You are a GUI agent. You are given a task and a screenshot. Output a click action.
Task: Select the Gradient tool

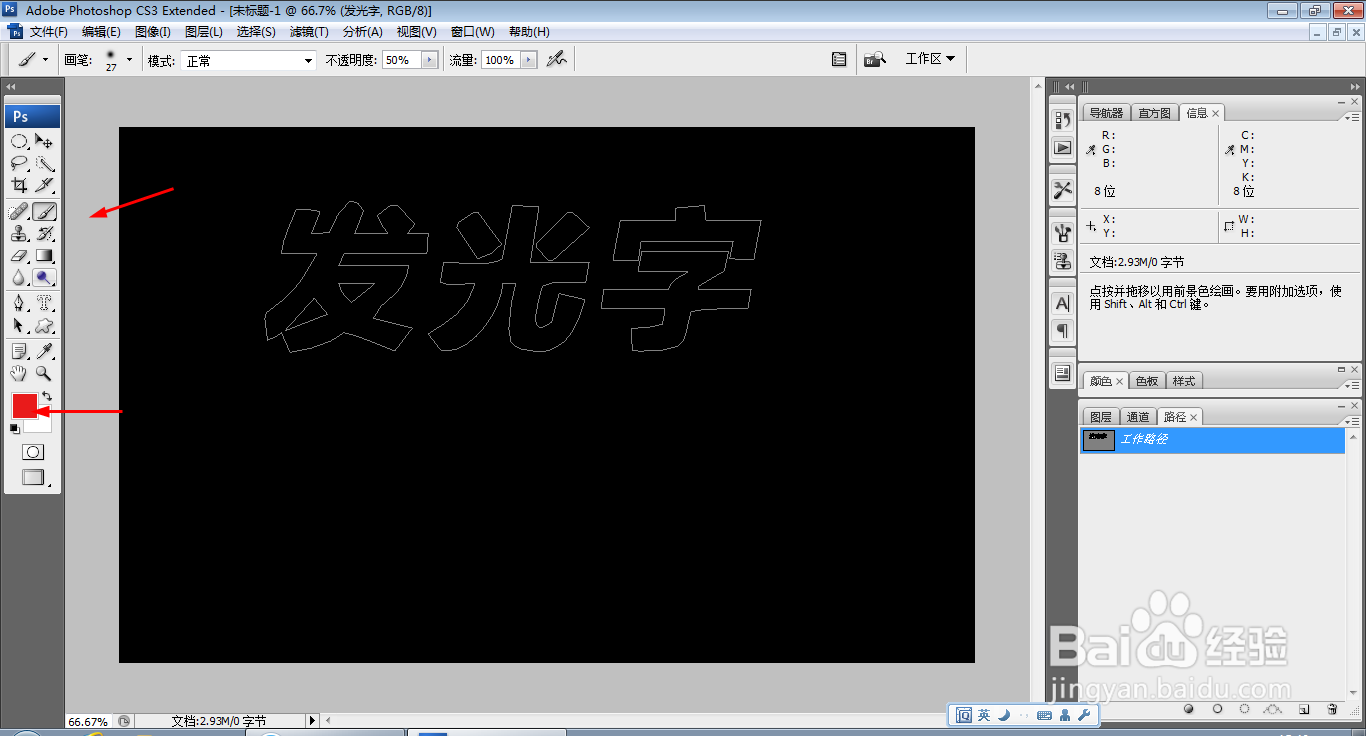pyautogui.click(x=44, y=256)
